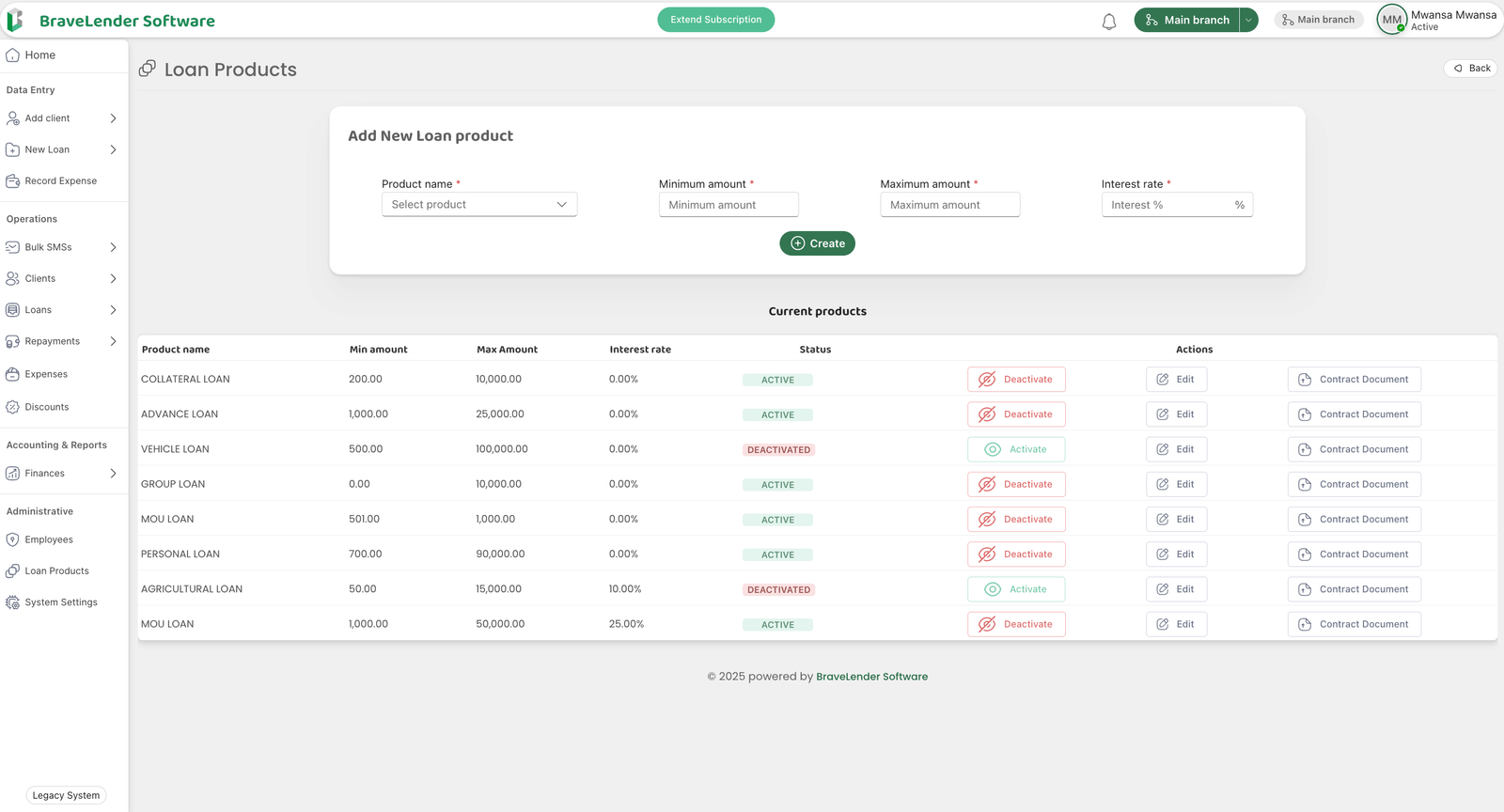The width and height of the screenshot is (1504, 812).
Task: Click the BraveLender logo icon
Action: 15,21
